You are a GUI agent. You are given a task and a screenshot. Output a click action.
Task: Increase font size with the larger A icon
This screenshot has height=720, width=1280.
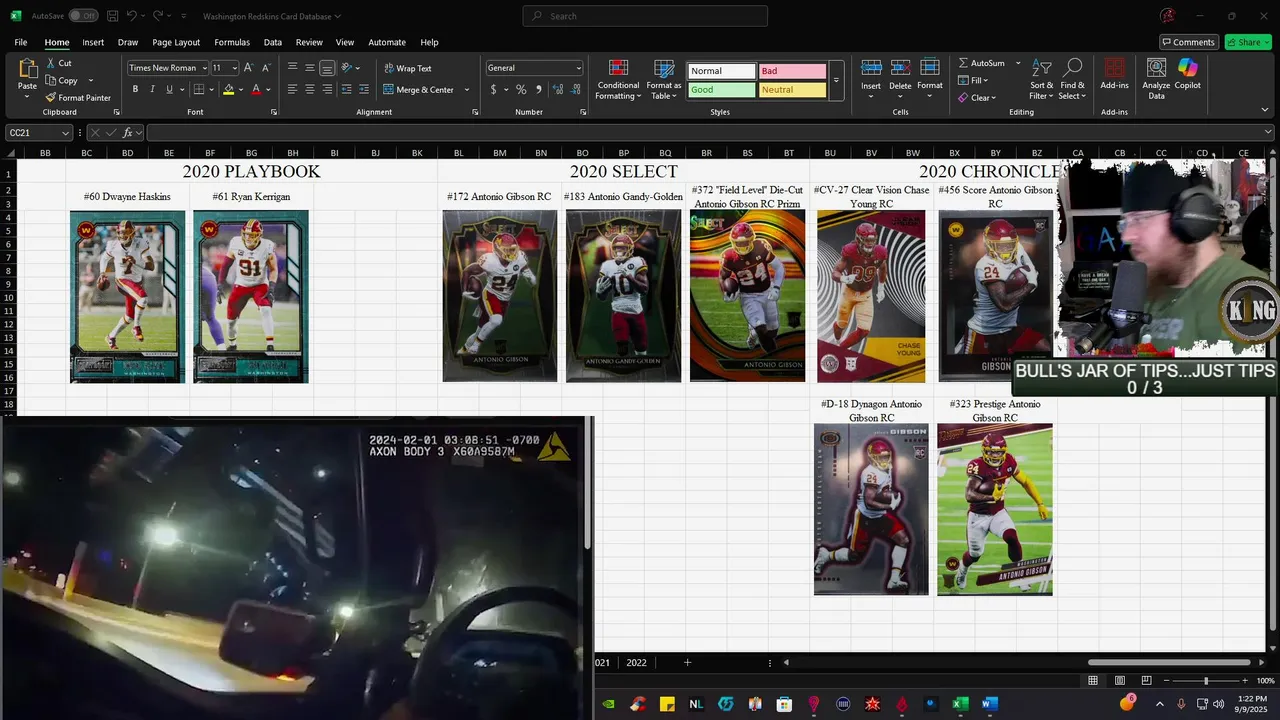coord(249,68)
